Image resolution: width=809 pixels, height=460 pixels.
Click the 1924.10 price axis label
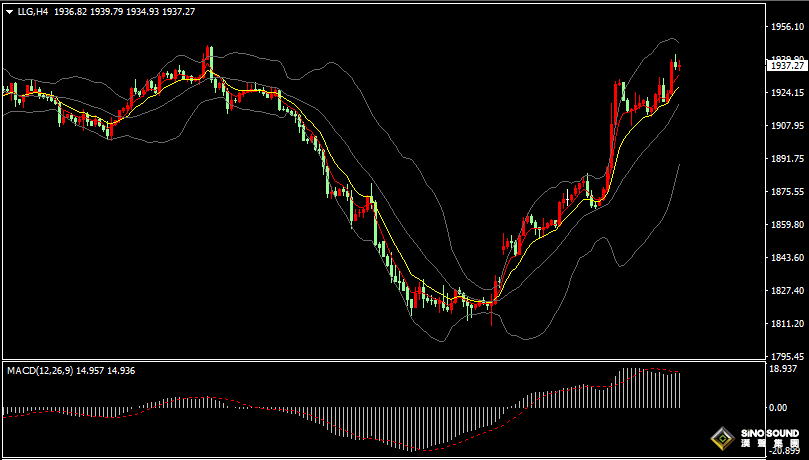[788, 93]
